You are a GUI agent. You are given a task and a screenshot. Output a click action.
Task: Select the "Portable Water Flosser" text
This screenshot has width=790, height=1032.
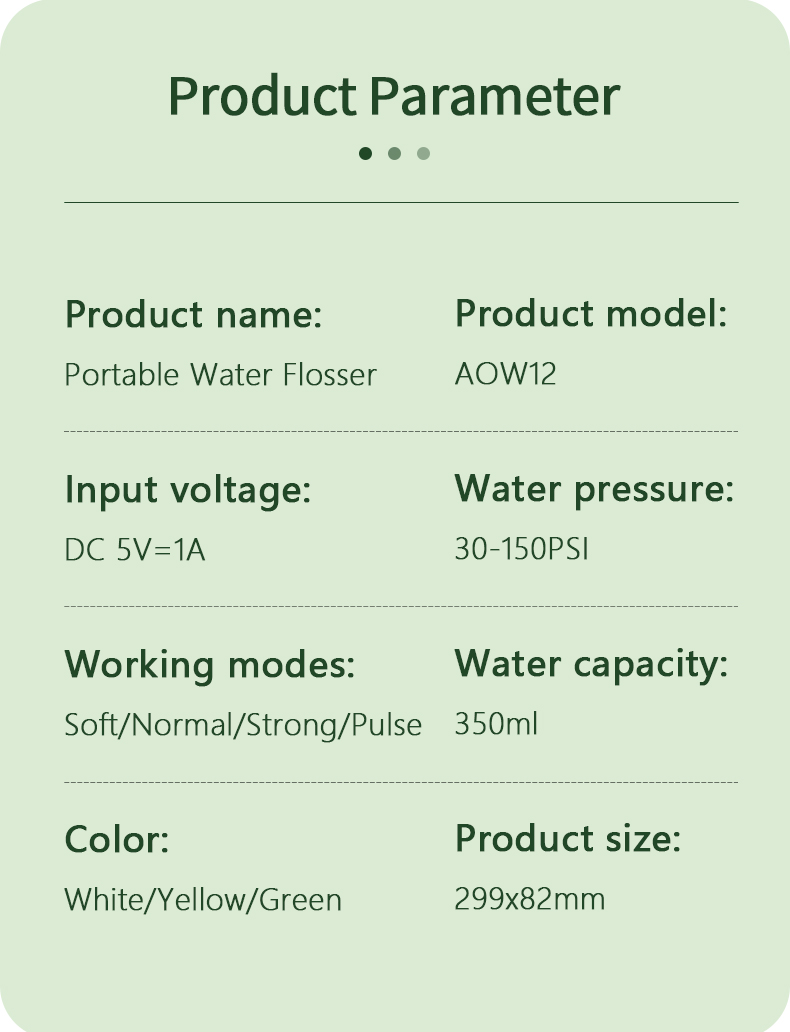(x=220, y=375)
